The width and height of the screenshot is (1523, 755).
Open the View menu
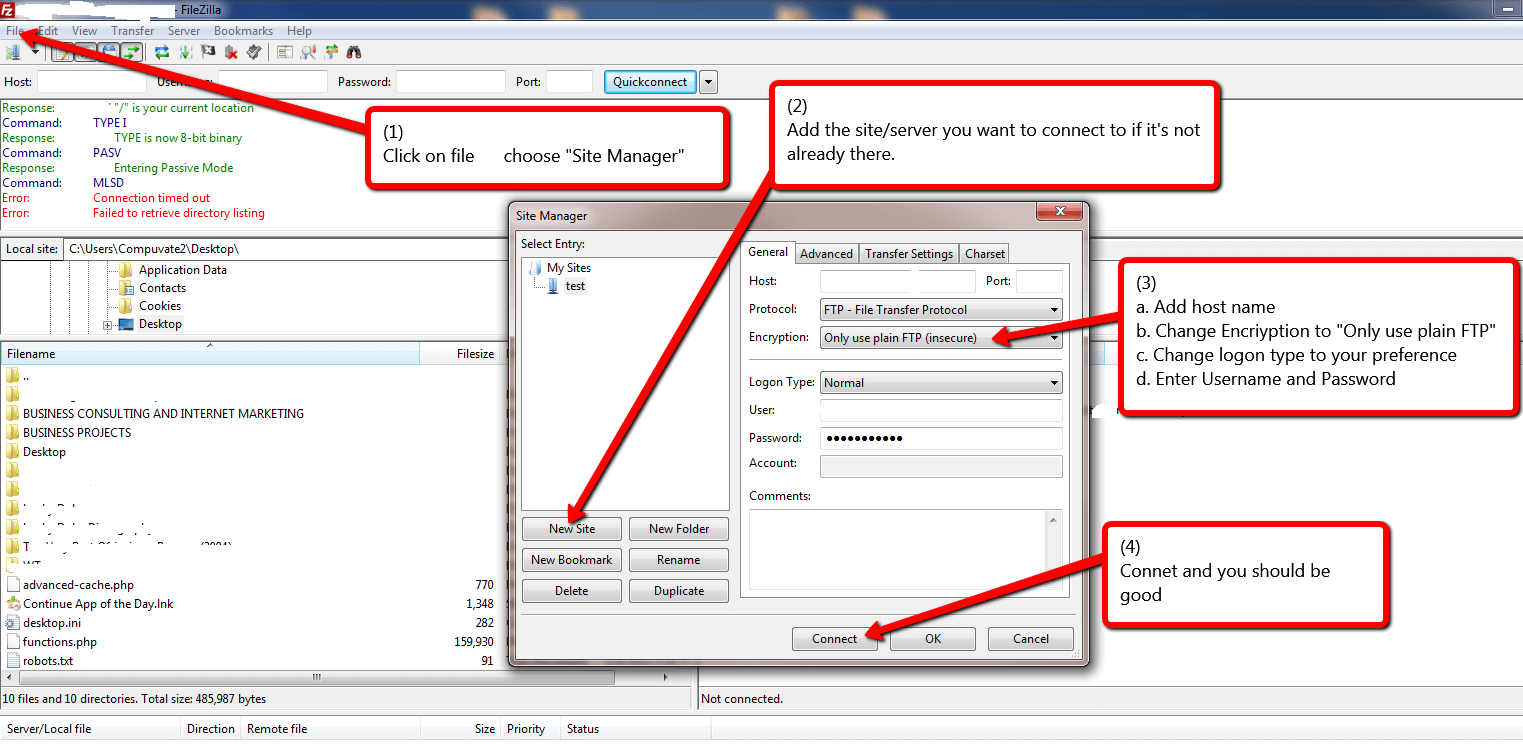point(84,31)
